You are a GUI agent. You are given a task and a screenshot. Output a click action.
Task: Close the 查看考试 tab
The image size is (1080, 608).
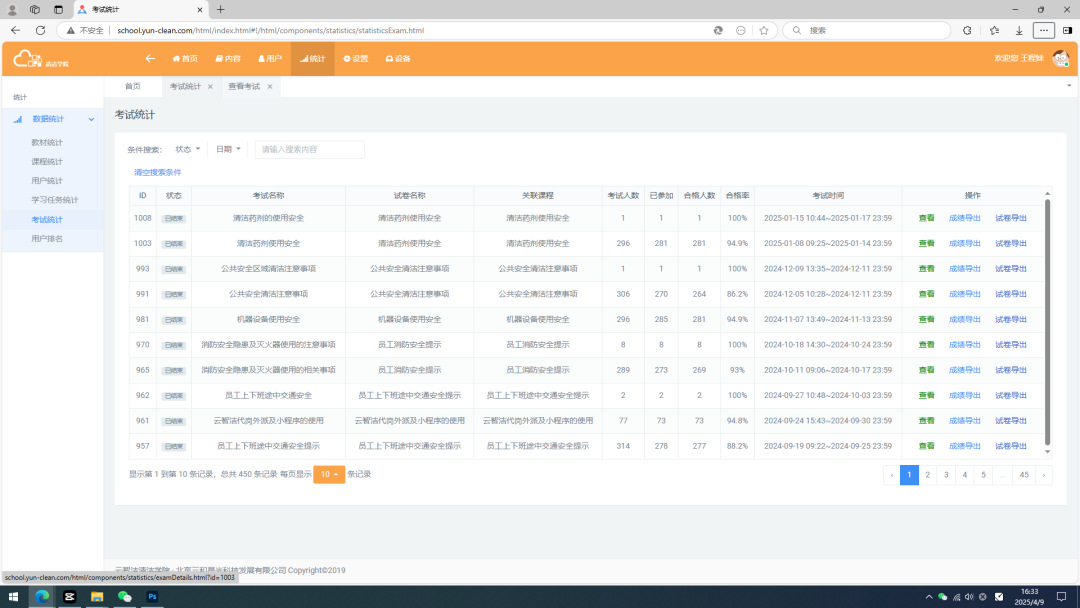[270, 87]
